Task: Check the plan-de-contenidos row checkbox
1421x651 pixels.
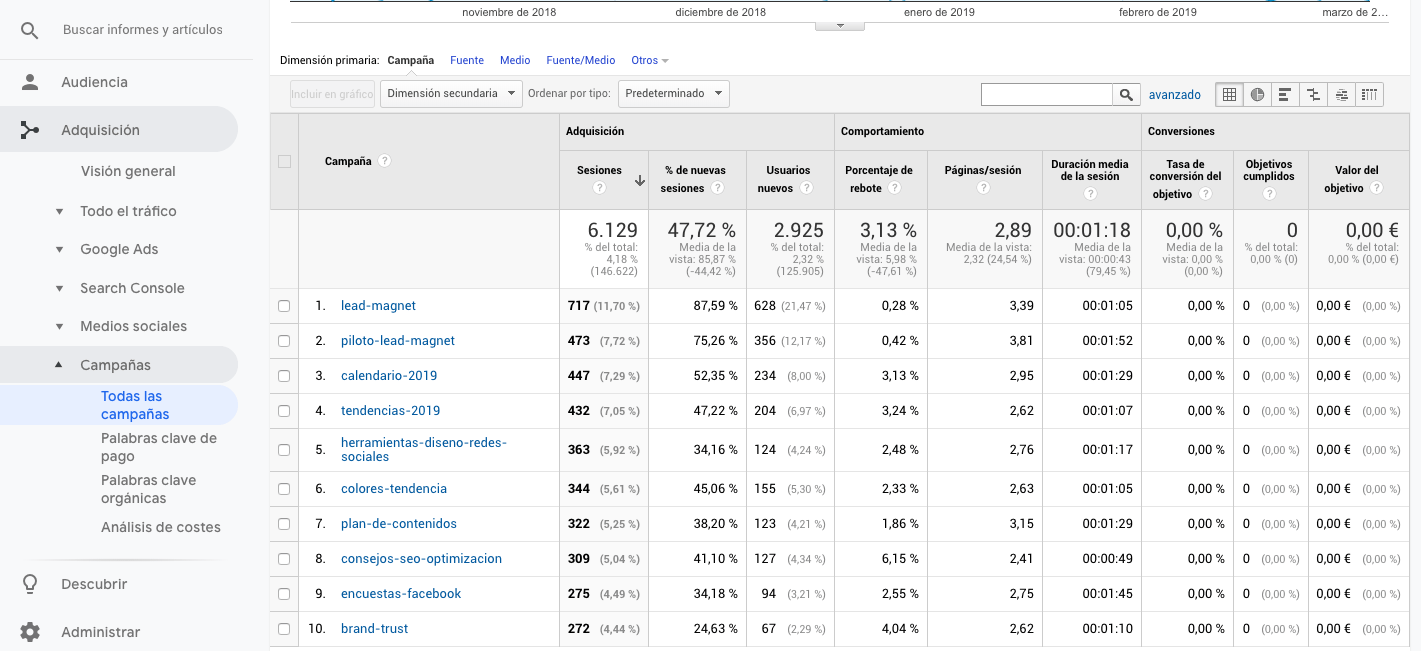Action: pyautogui.click(x=284, y=524)
